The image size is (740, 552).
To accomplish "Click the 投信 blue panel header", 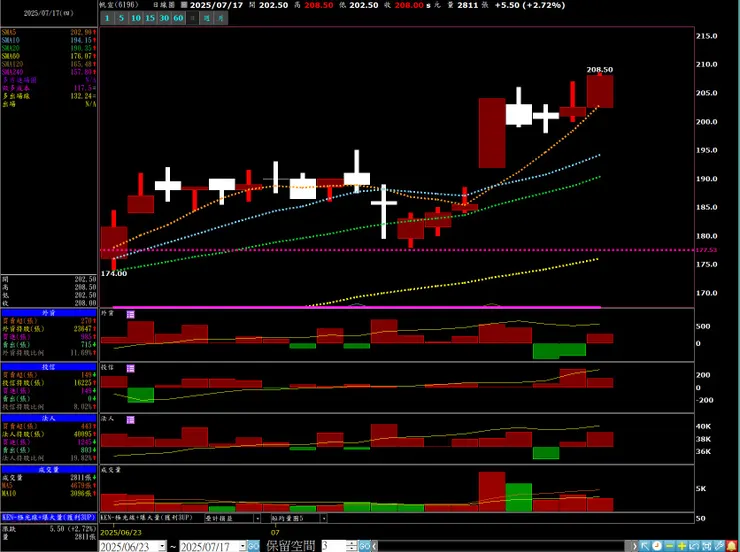I will (49, 367).
